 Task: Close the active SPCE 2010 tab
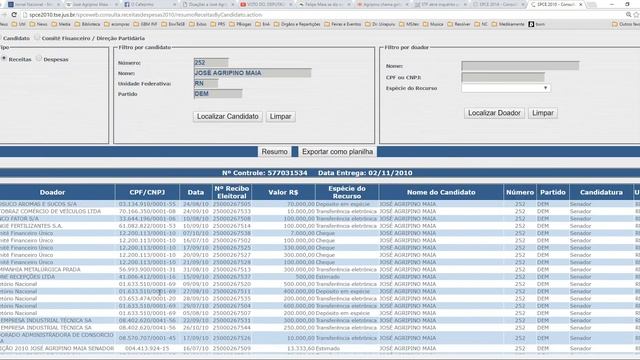pos(580,4)
